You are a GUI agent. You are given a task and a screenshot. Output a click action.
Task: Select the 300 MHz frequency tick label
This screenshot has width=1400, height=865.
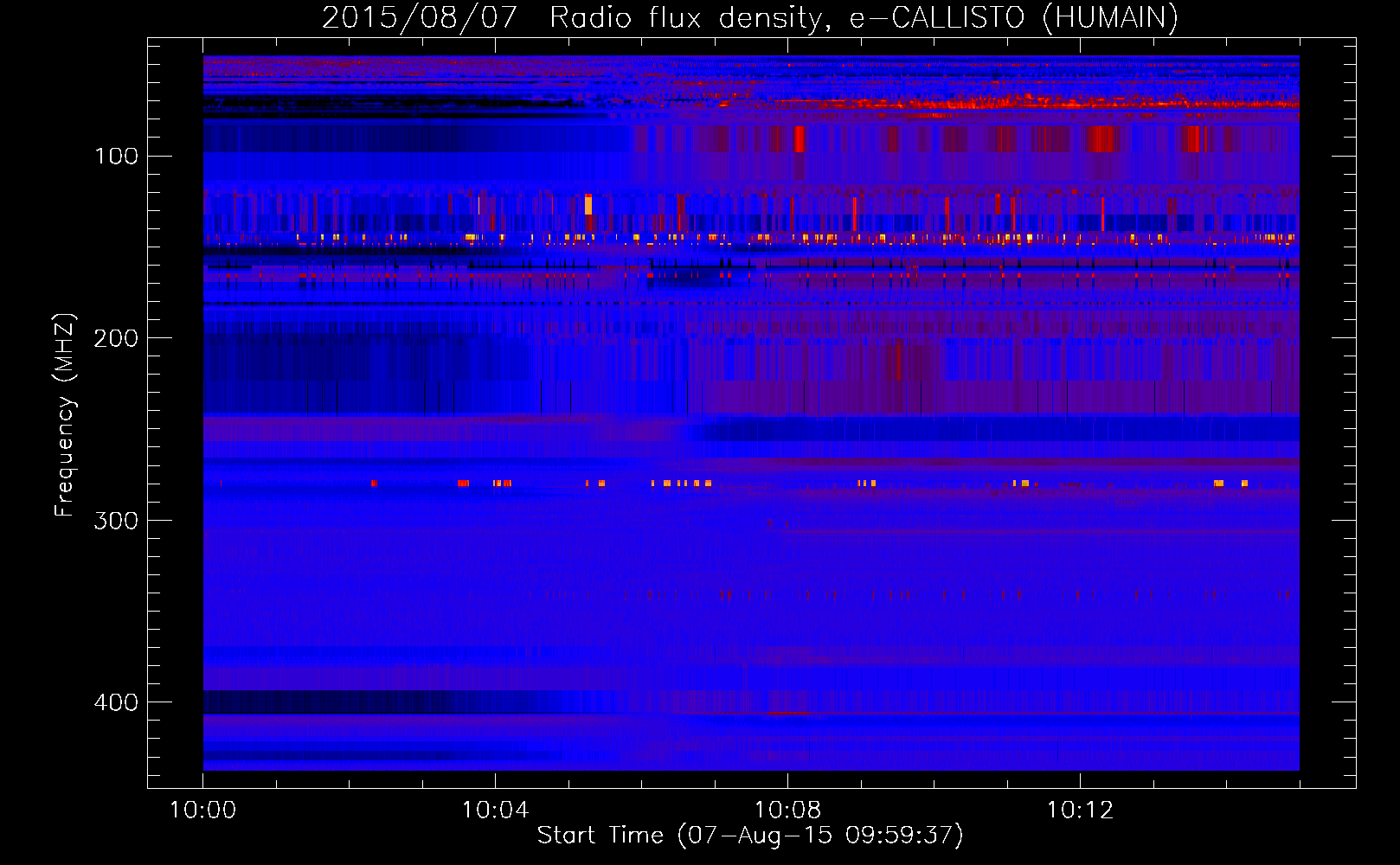(x=116, y=520)
